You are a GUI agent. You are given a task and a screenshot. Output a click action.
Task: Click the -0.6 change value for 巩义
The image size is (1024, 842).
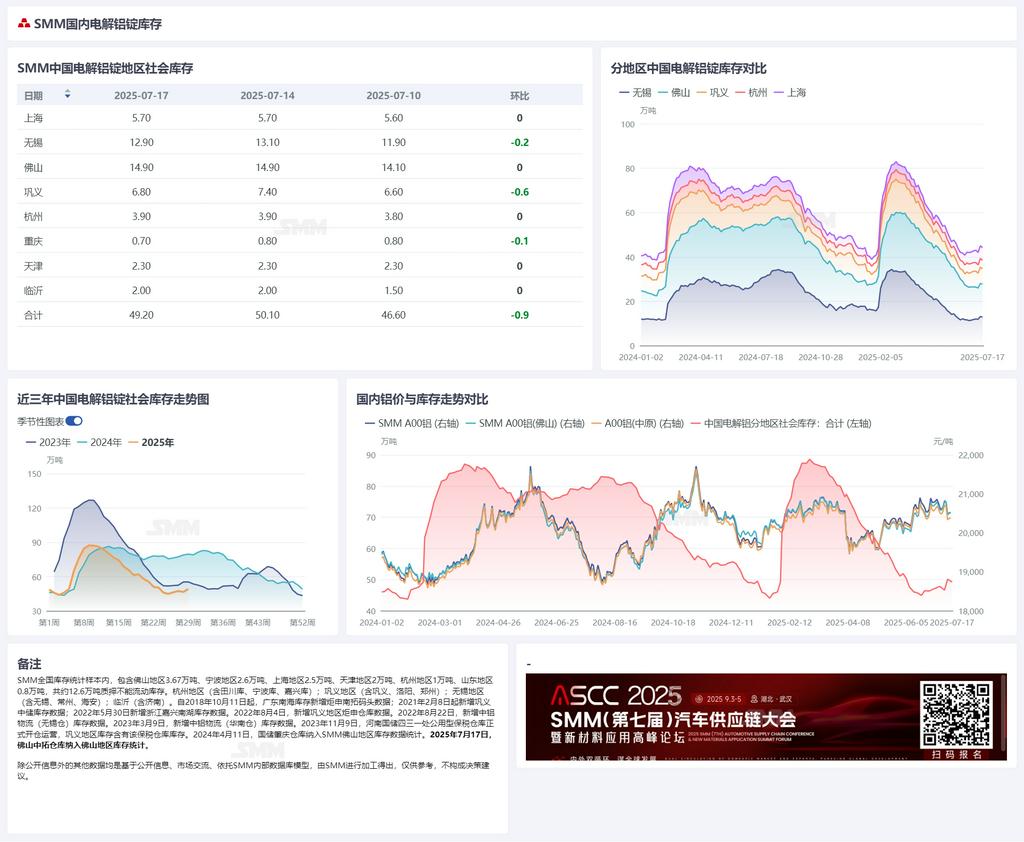pos(520,192)
